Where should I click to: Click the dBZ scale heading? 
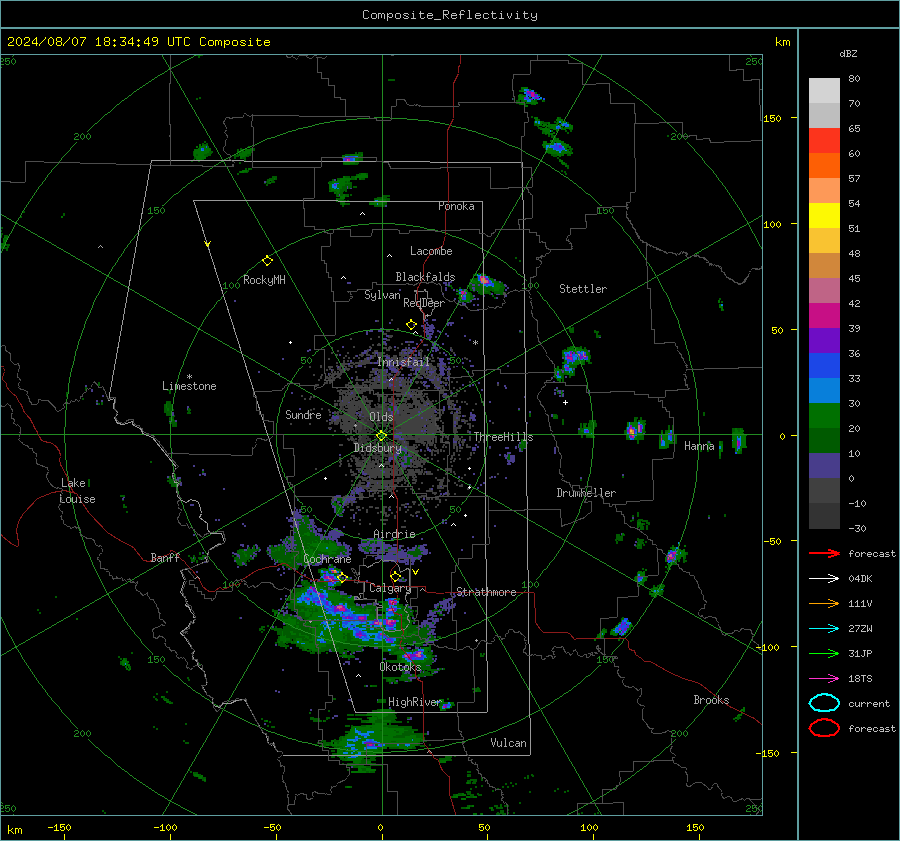tap(848, 53)
